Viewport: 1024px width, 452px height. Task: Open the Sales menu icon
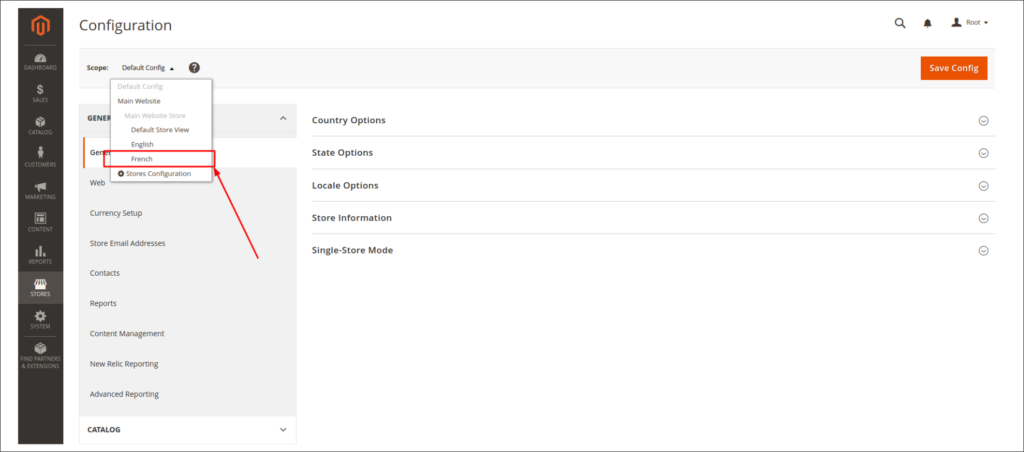click(40, 93)
